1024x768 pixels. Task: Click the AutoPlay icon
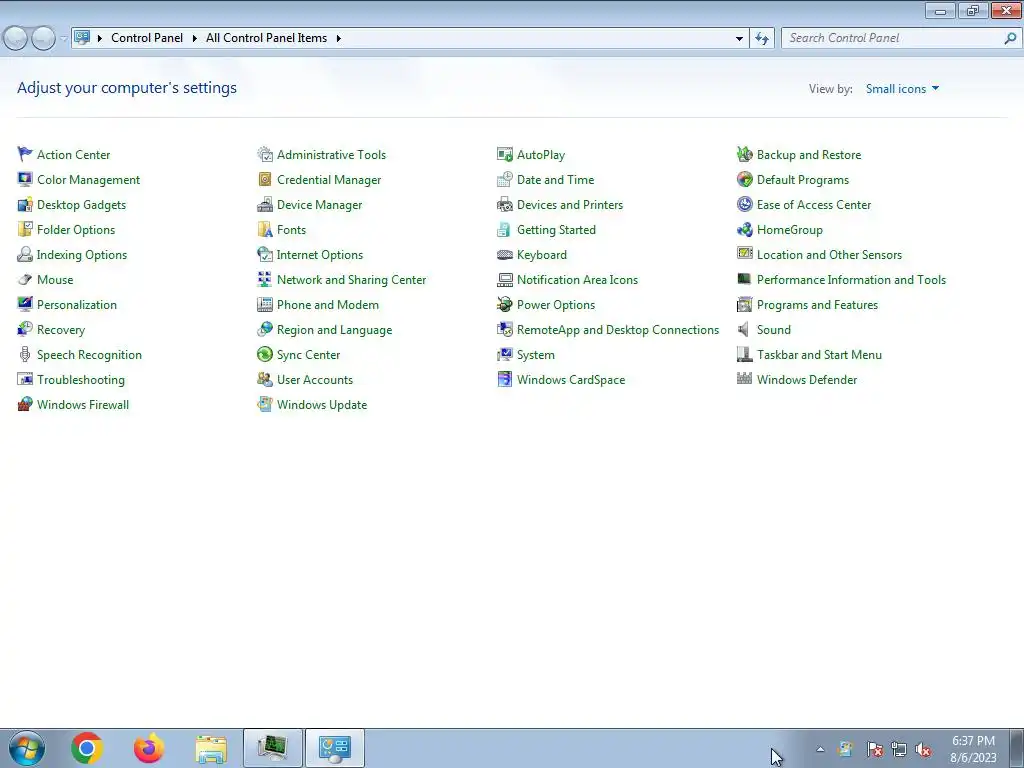[505, 154]
